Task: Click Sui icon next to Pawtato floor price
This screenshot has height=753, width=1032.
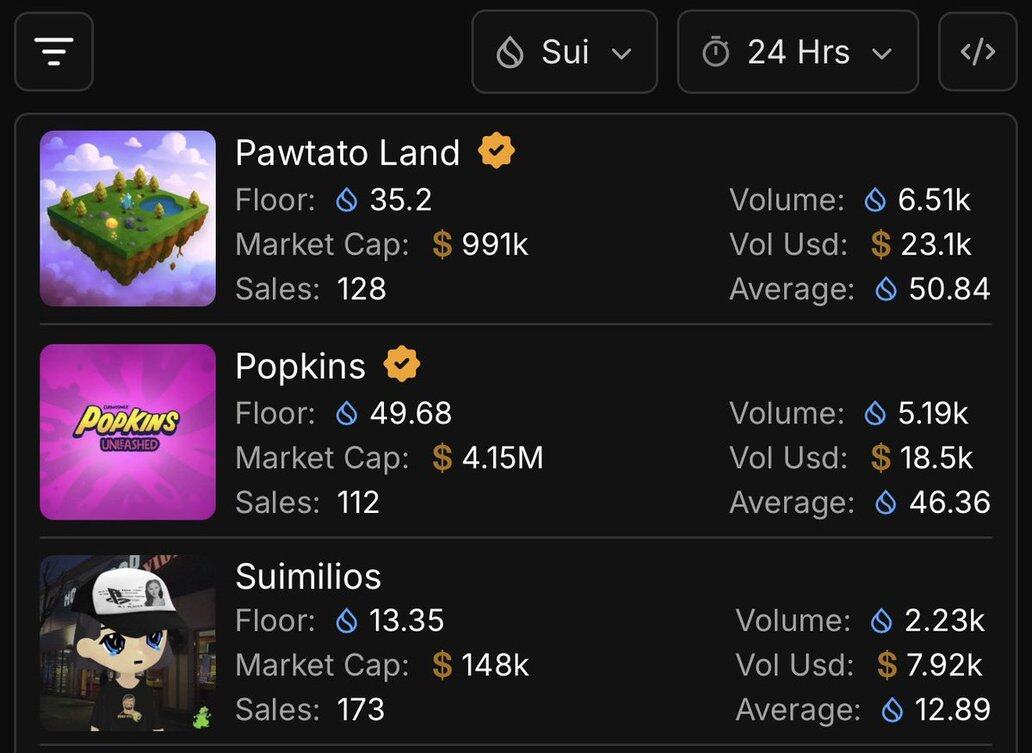Action: click(347, 201)
